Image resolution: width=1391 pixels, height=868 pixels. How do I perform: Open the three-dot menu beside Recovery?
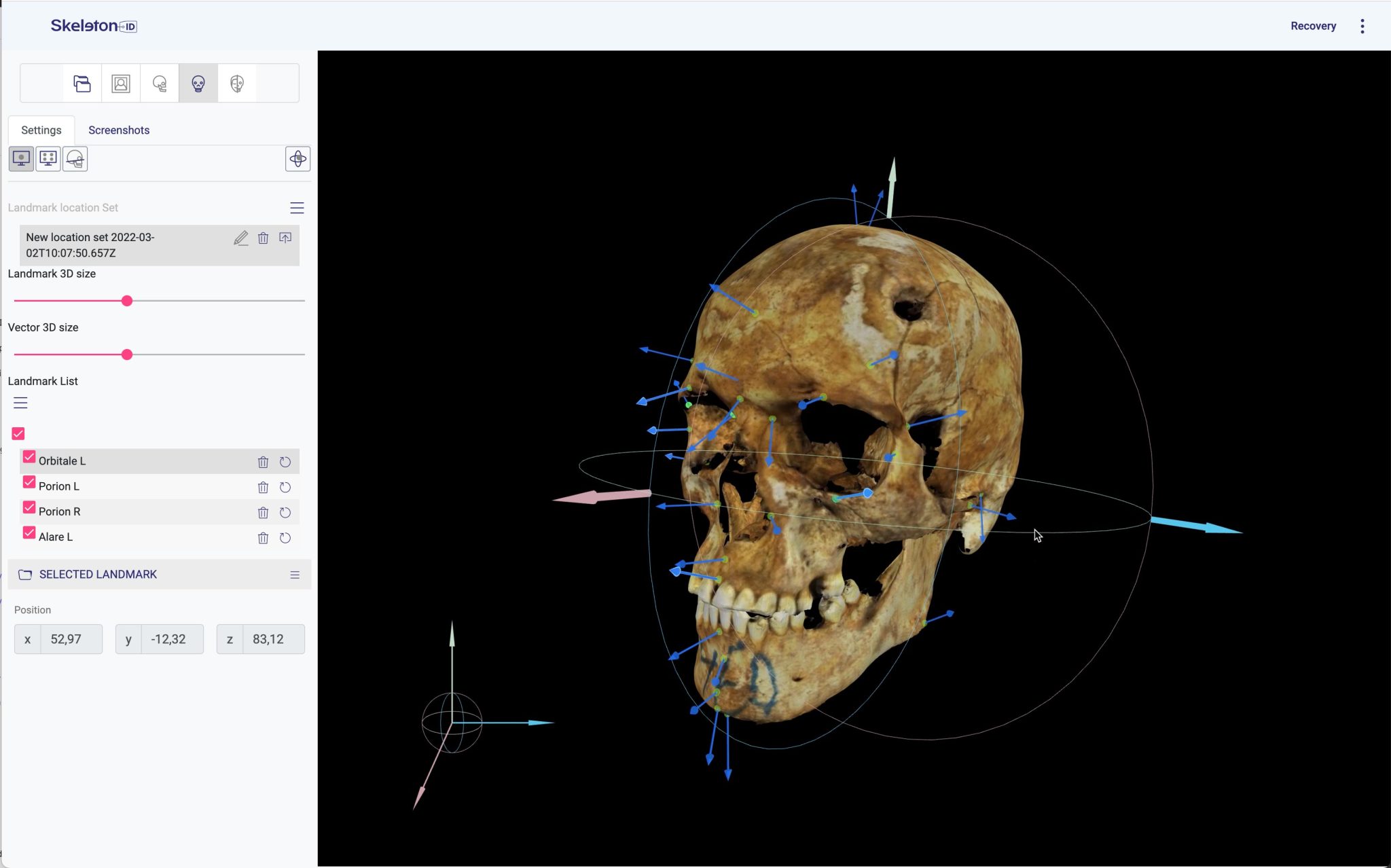(1362, 26)
